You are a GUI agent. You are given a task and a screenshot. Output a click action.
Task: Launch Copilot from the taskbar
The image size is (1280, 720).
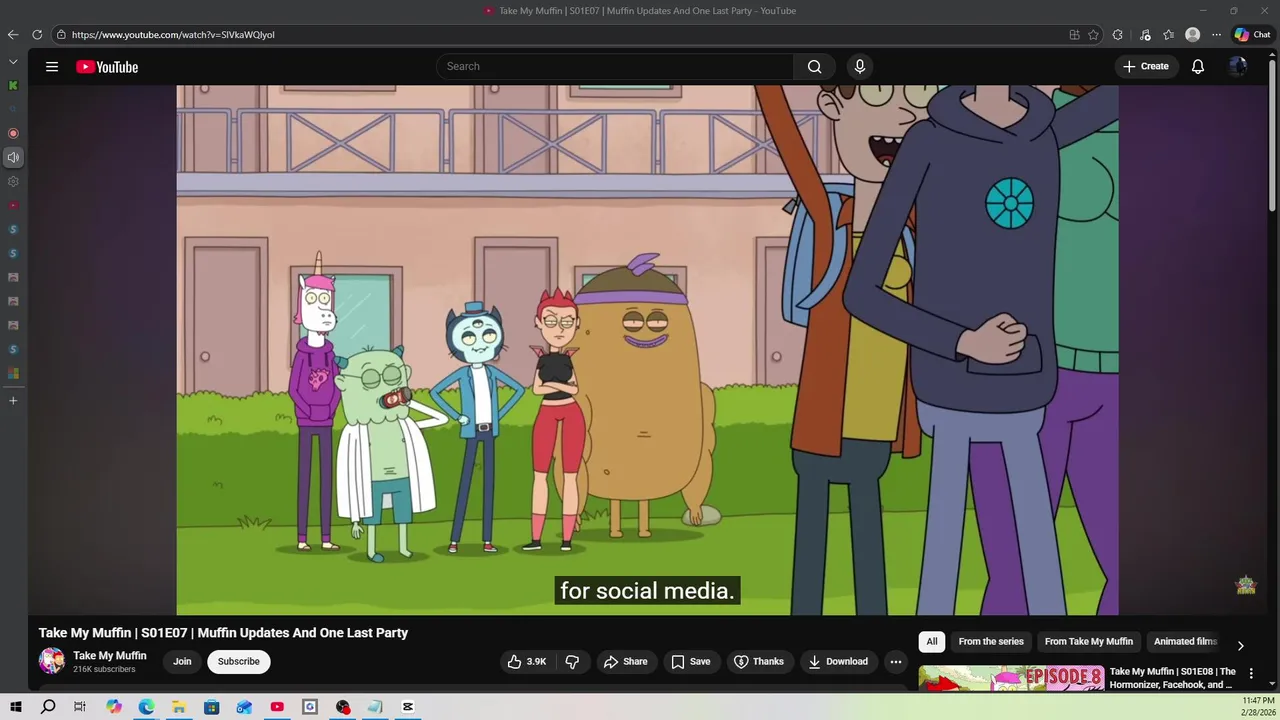[x=114, y=707]
